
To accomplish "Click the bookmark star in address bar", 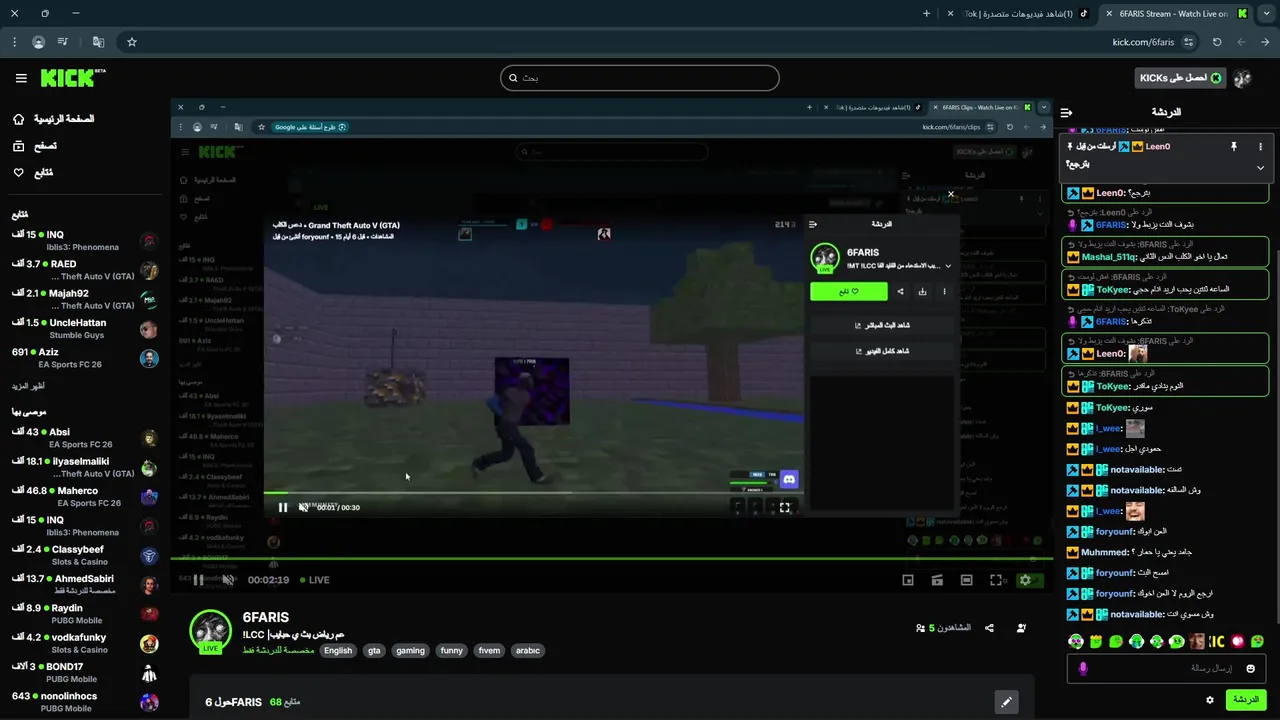I will [x=131, y=42].
